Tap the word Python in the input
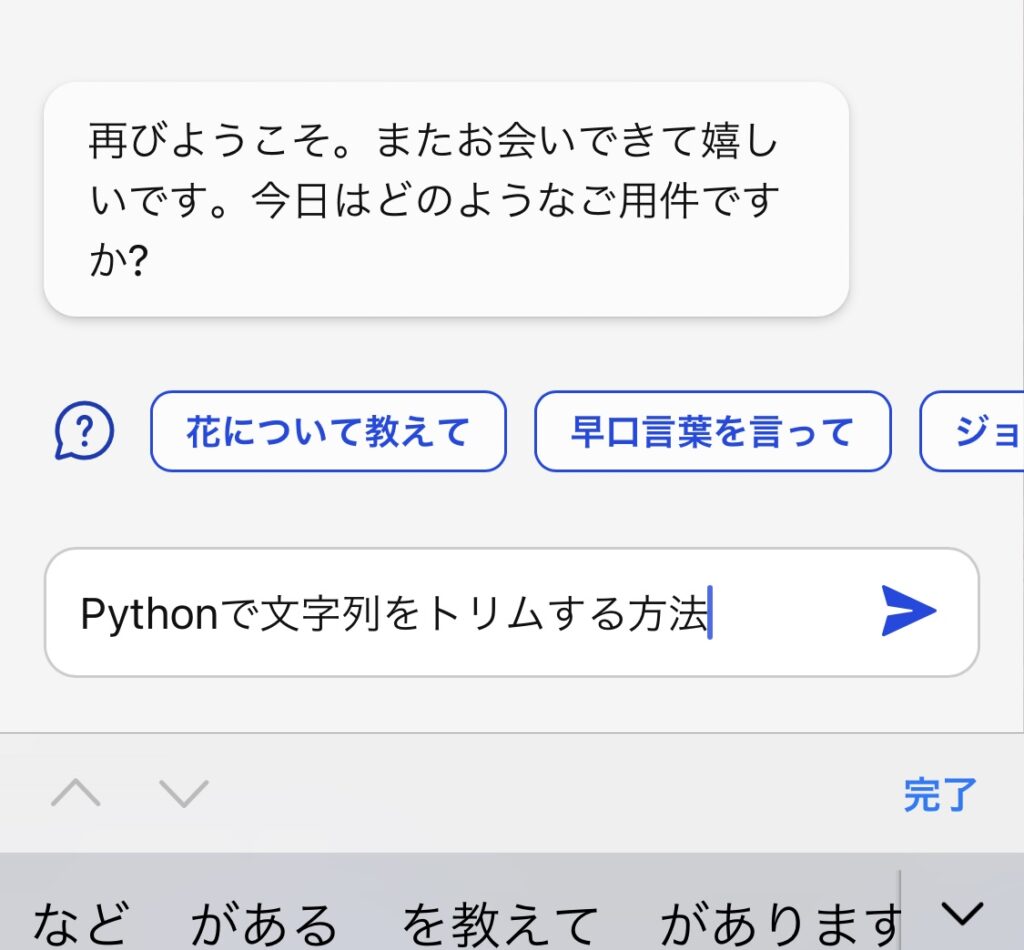Image resolution: width=1024 pixels, height=950 pixels. click(149, 614)
